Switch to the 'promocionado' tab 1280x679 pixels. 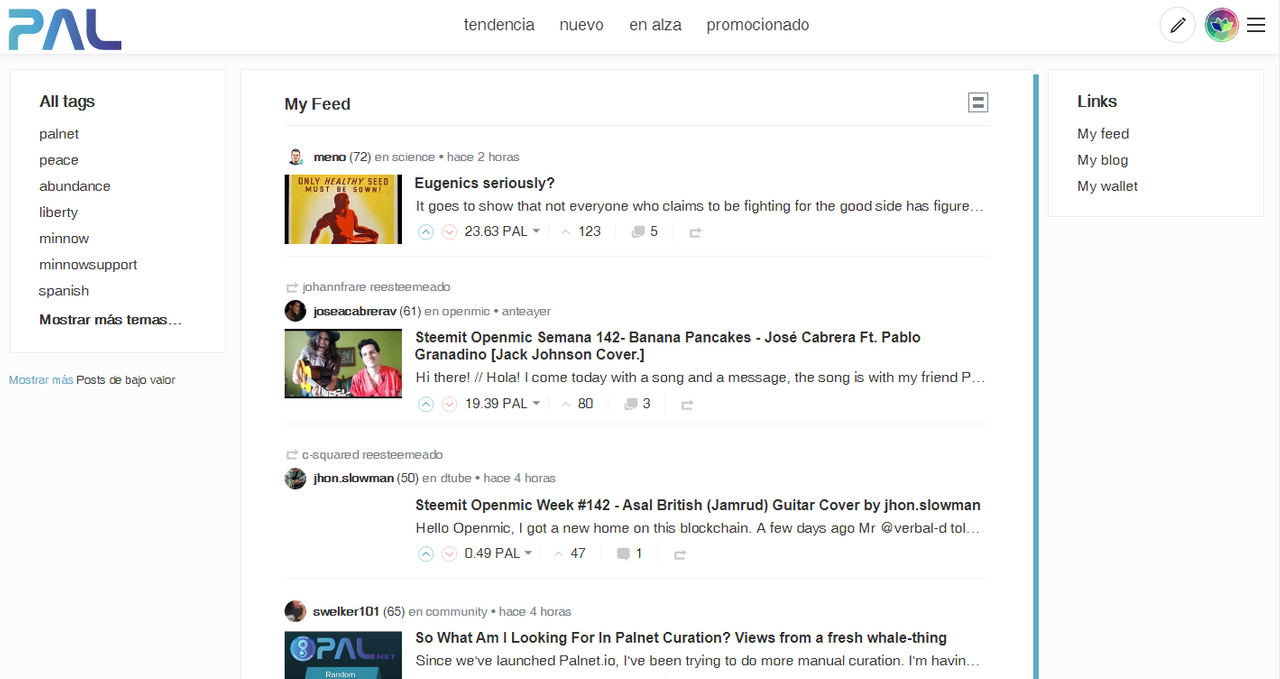[x=758, y=25]
